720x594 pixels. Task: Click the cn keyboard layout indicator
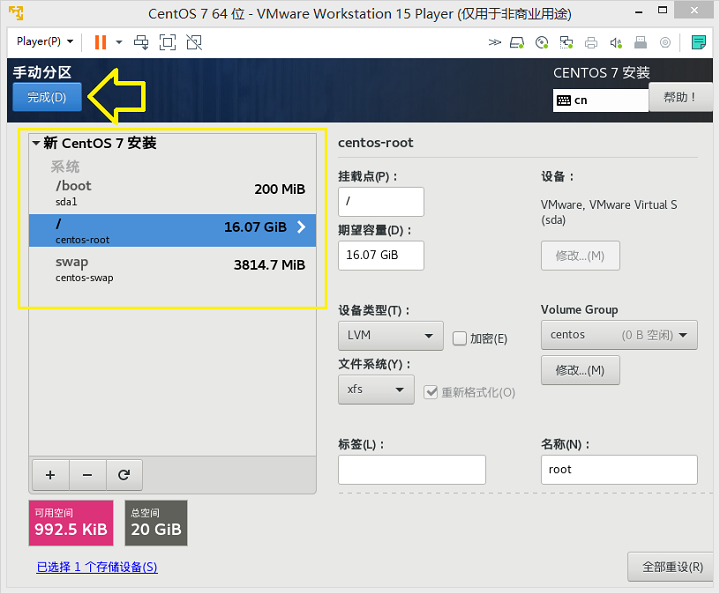click(x=601, y=100)
